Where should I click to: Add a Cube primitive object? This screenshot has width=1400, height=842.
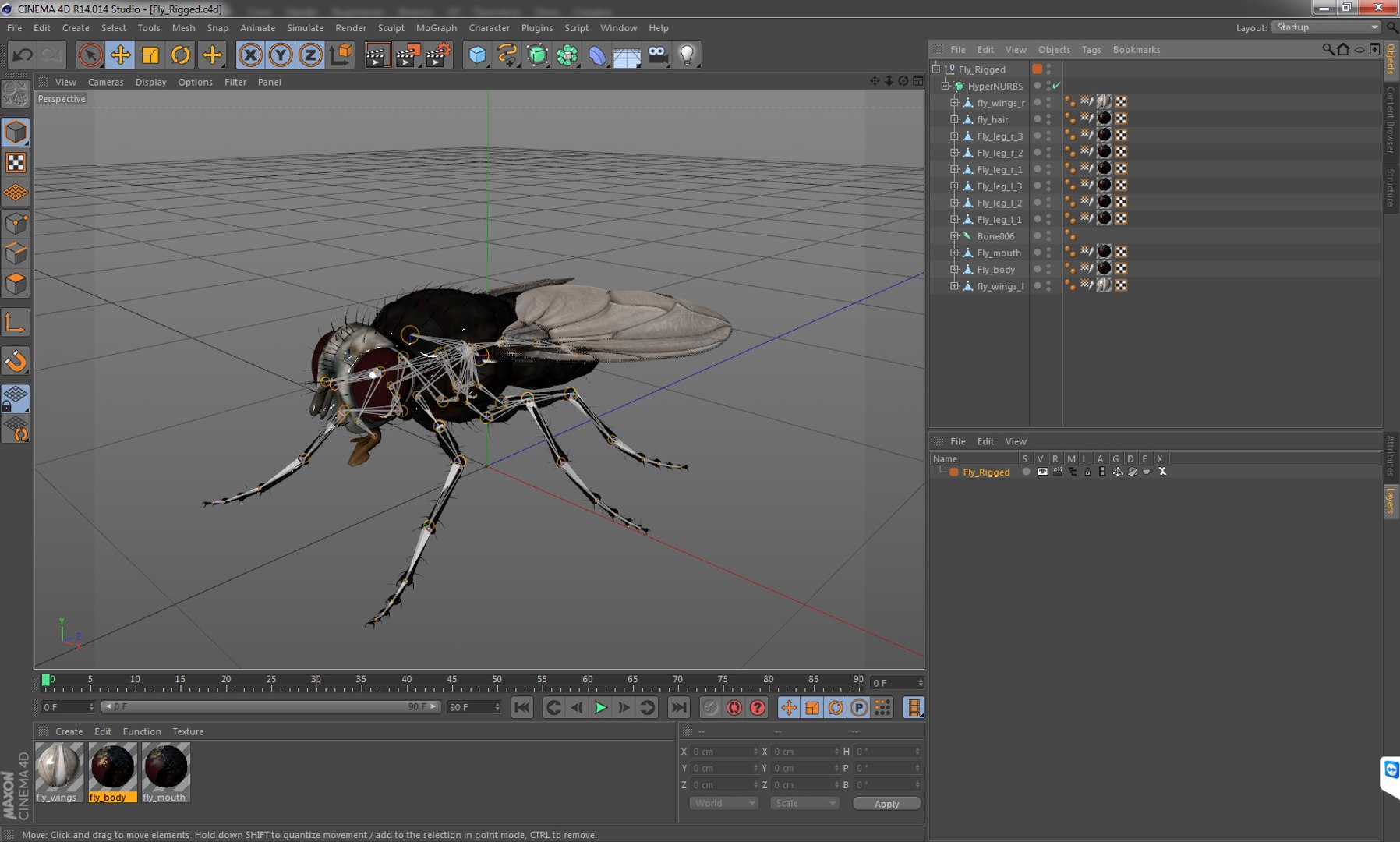coord(477,55)
